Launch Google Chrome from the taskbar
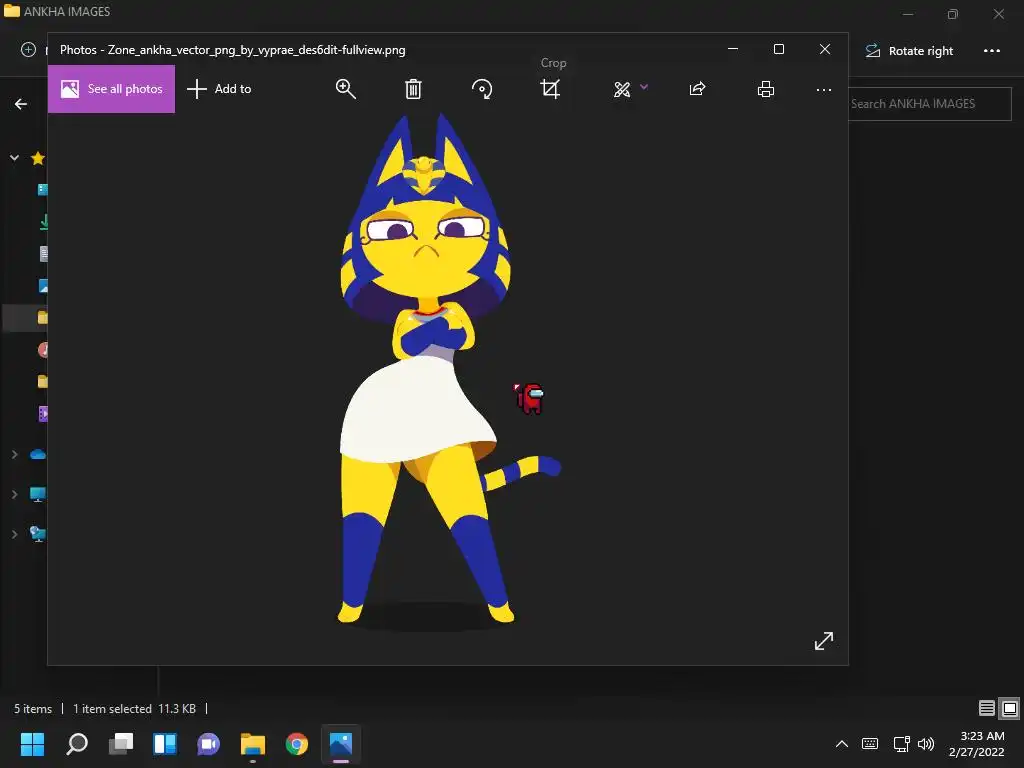Viewport: 1024px width, 768px height. pyautogui.click(x=296, y=744)
